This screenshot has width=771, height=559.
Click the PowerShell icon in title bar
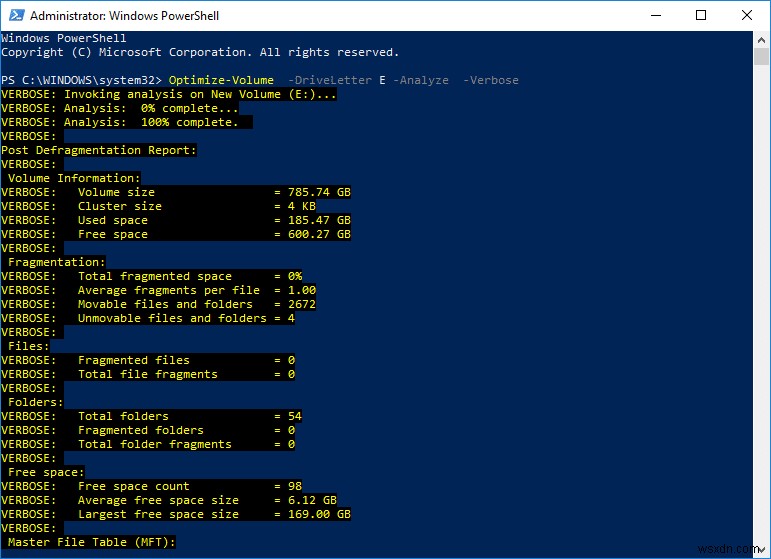[x=15, y=16]
